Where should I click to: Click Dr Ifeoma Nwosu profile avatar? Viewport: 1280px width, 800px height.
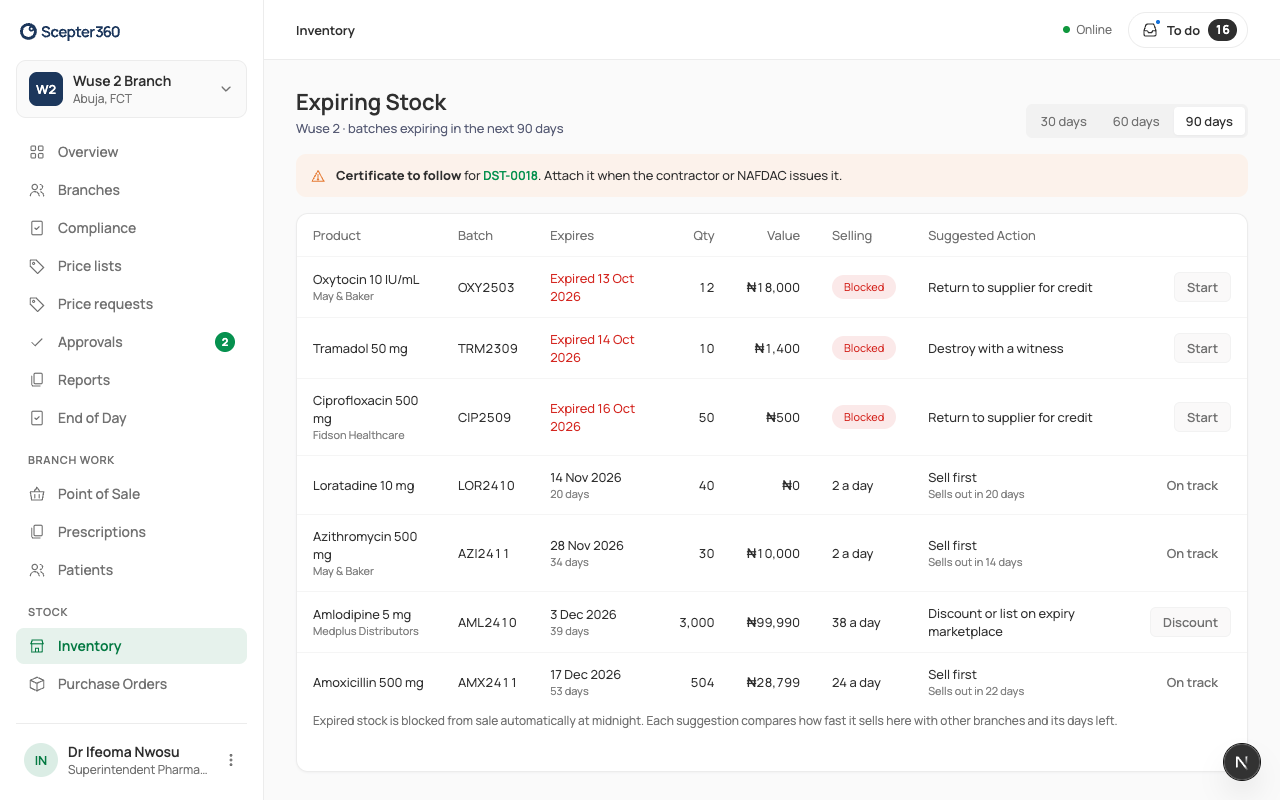(x=41, y=760)
